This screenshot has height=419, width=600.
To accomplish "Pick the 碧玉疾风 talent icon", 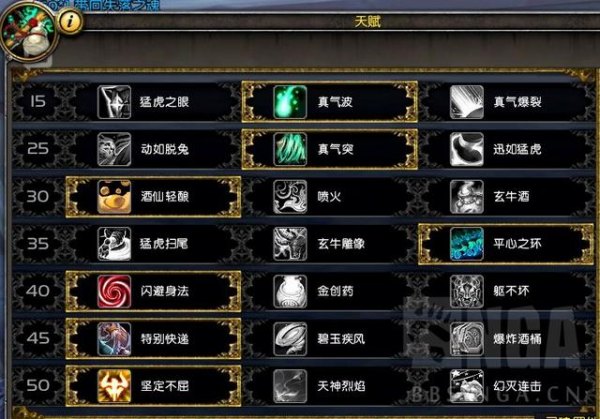I will click(x=290, y=339).
